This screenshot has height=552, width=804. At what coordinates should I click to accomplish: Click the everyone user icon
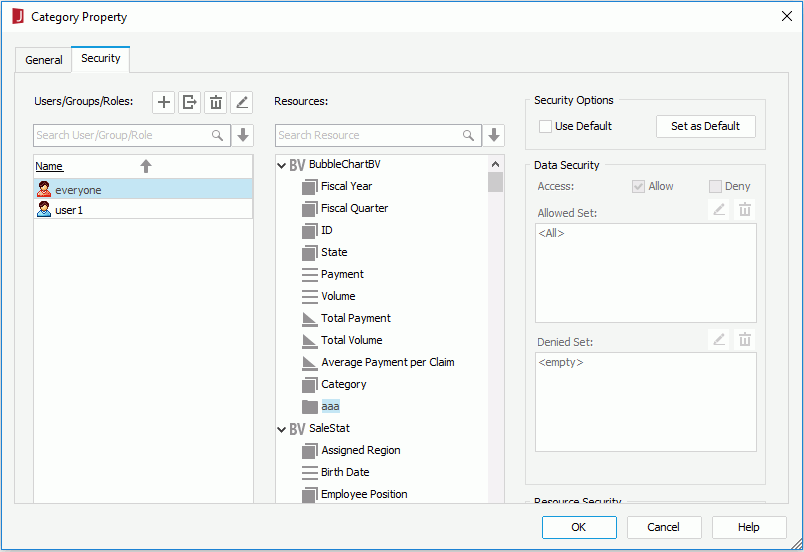[44, 189]
